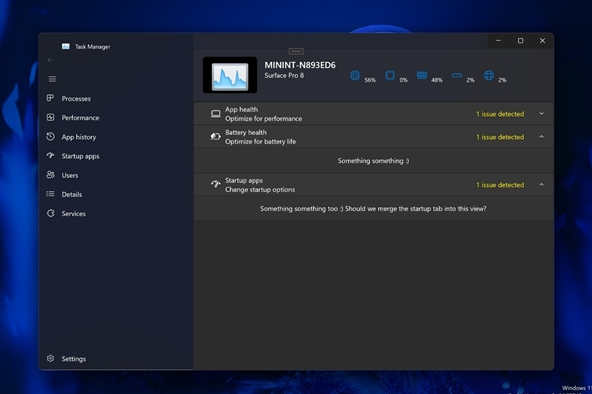Expand the App health section chevron
This screenshot has height=394, width=592.
point(541,114)
